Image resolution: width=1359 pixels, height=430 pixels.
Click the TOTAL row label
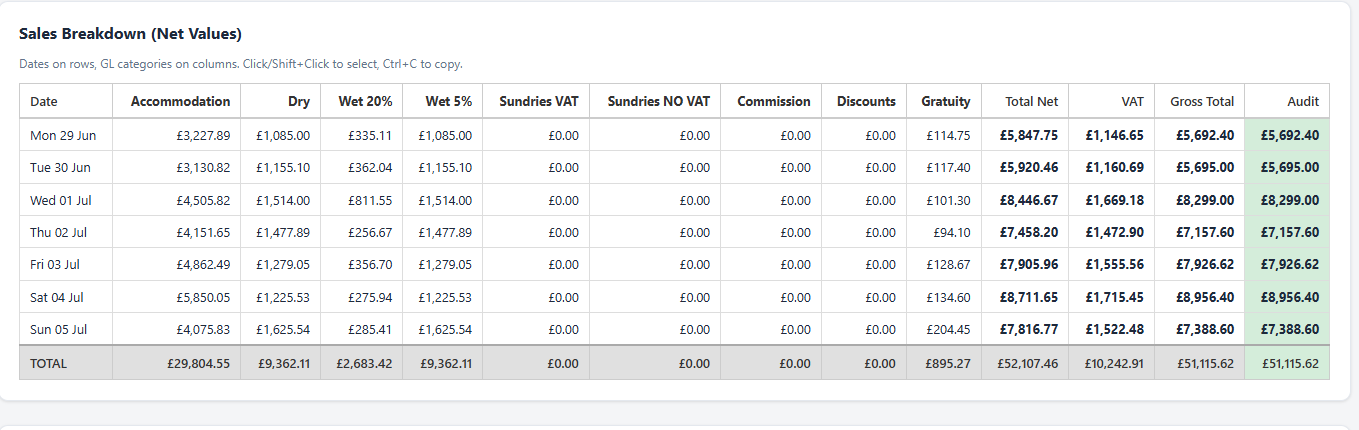[x=66, y=363]
